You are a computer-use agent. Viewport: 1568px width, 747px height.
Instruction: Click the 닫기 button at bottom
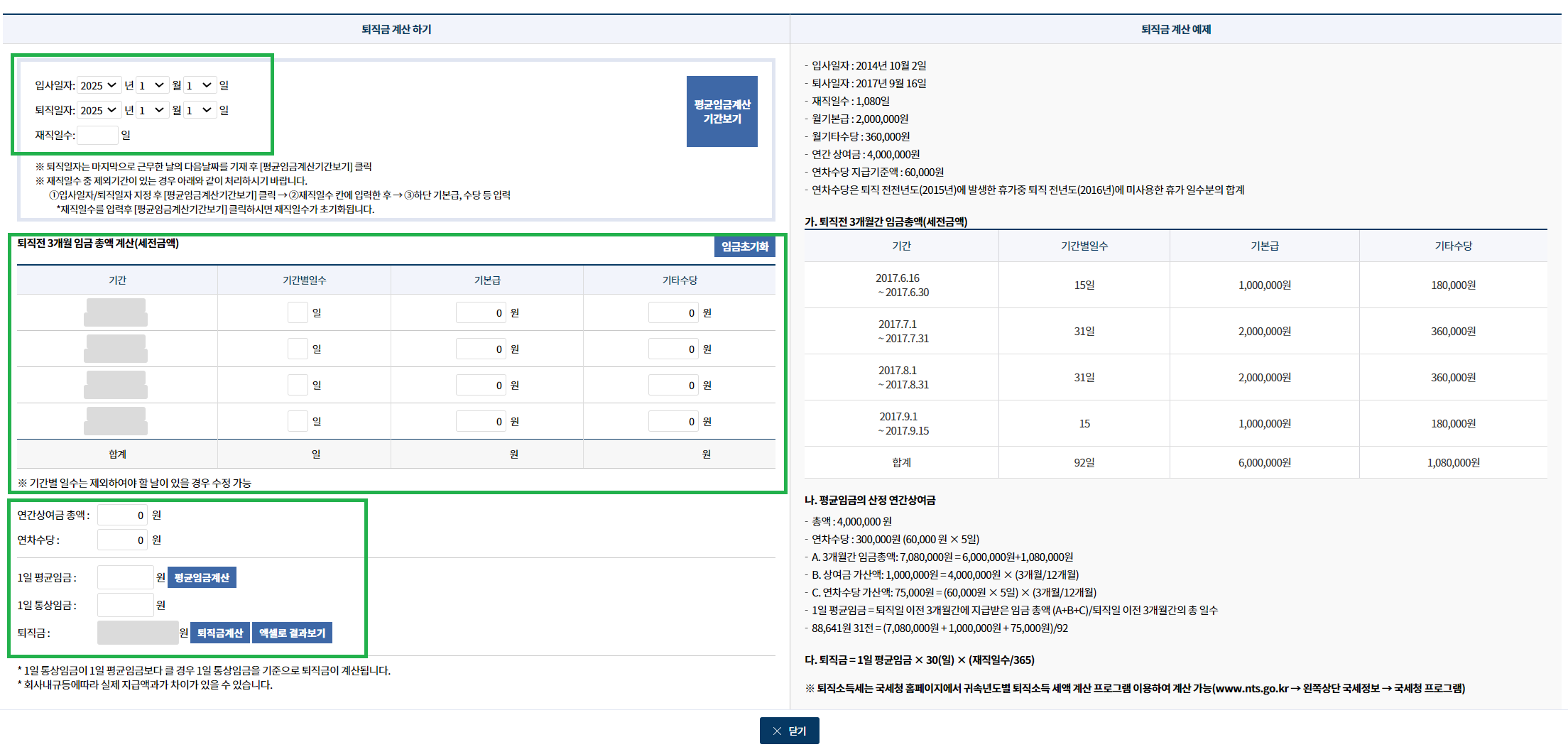click(x=789, y=730)
